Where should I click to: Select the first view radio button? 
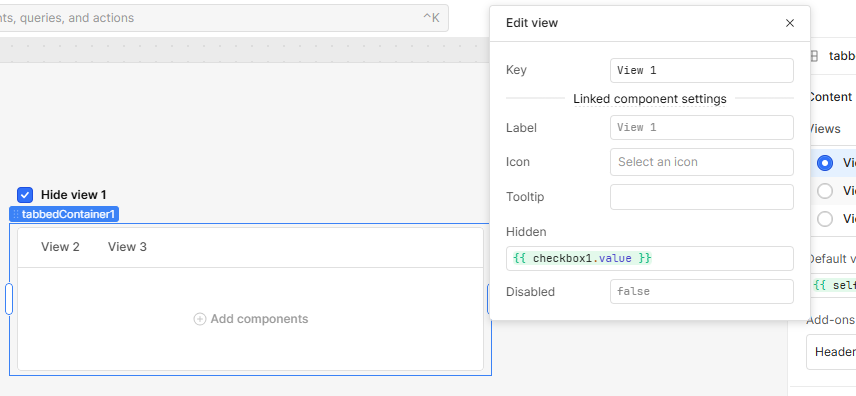click(824, 163)
